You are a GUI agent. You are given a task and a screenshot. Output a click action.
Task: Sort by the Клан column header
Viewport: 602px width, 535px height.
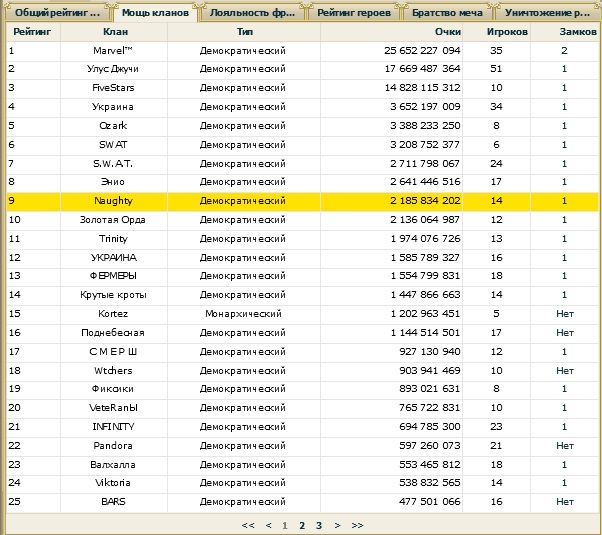(x=115, y=32)
